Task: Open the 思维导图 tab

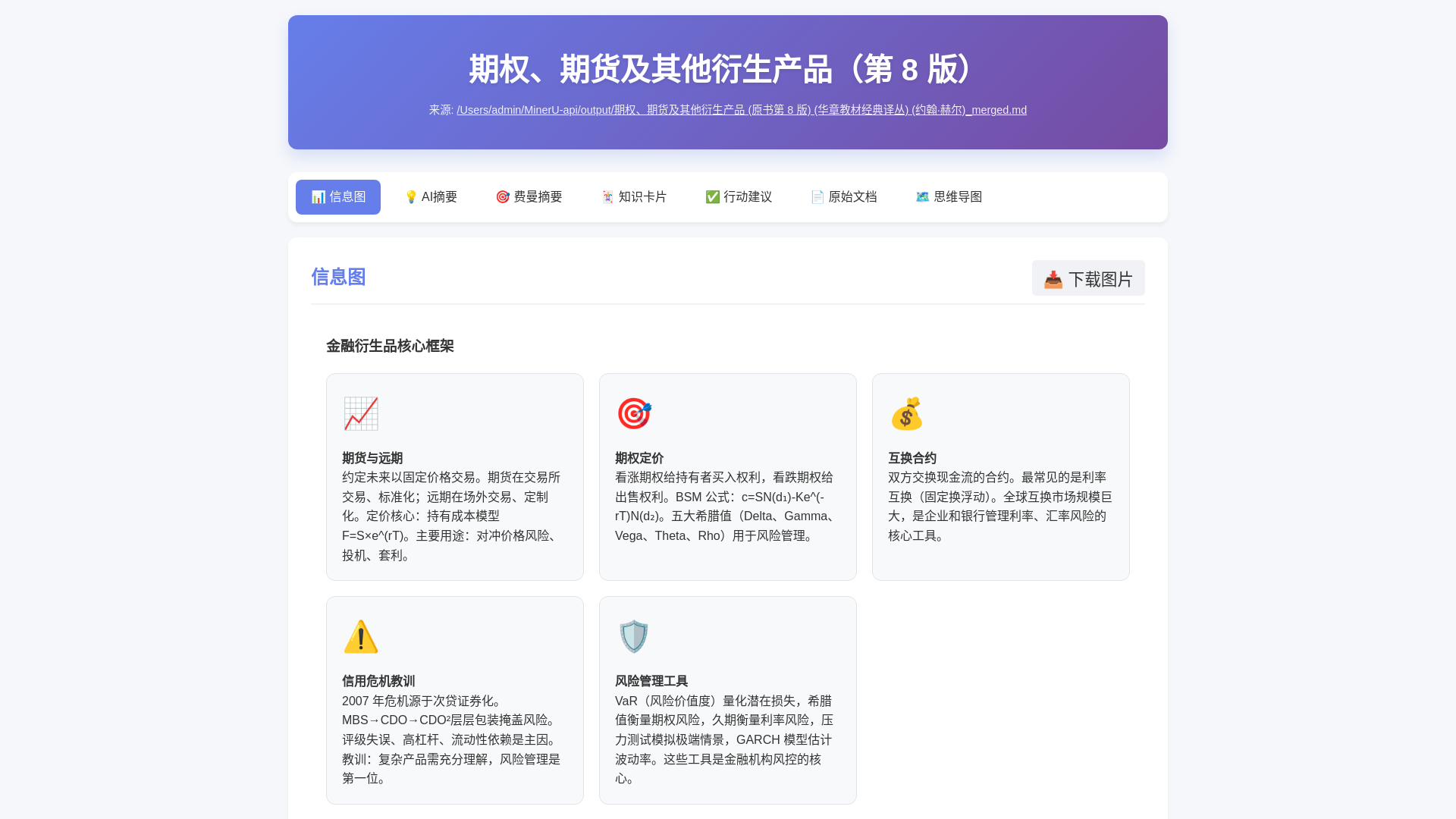Action: (949, 197)
